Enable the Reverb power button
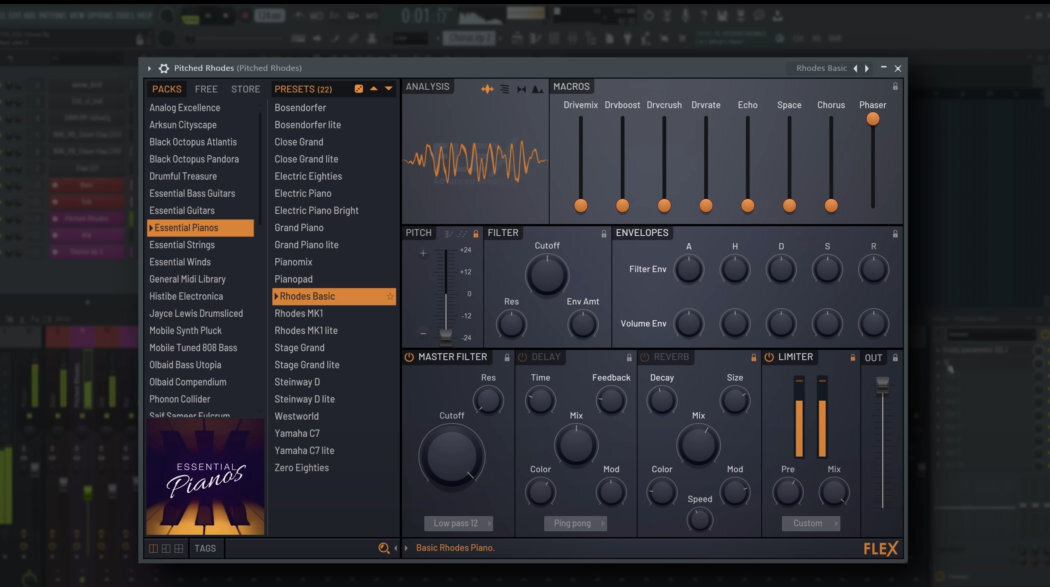The image size is (1050, 587). pos(645,357)
